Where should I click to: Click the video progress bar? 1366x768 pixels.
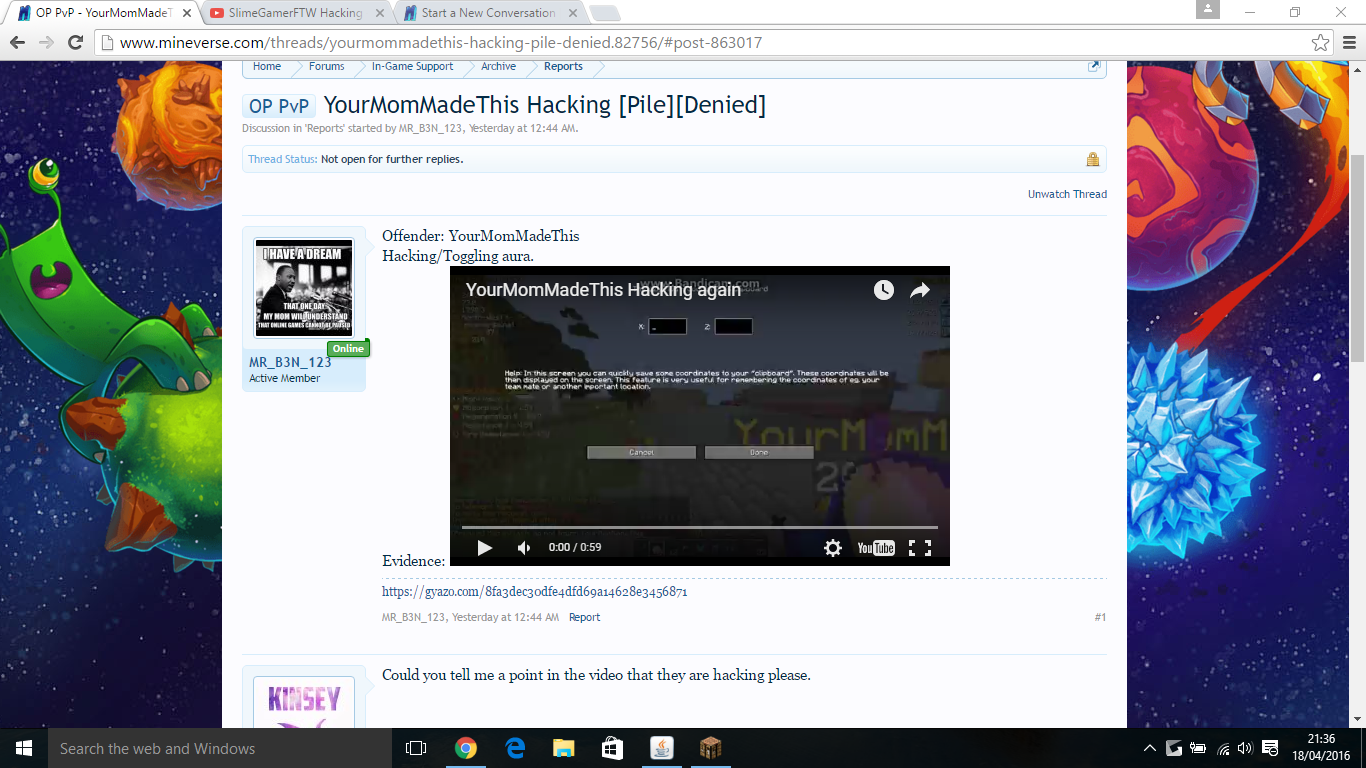pyautogui.click(x=700, y=527)
